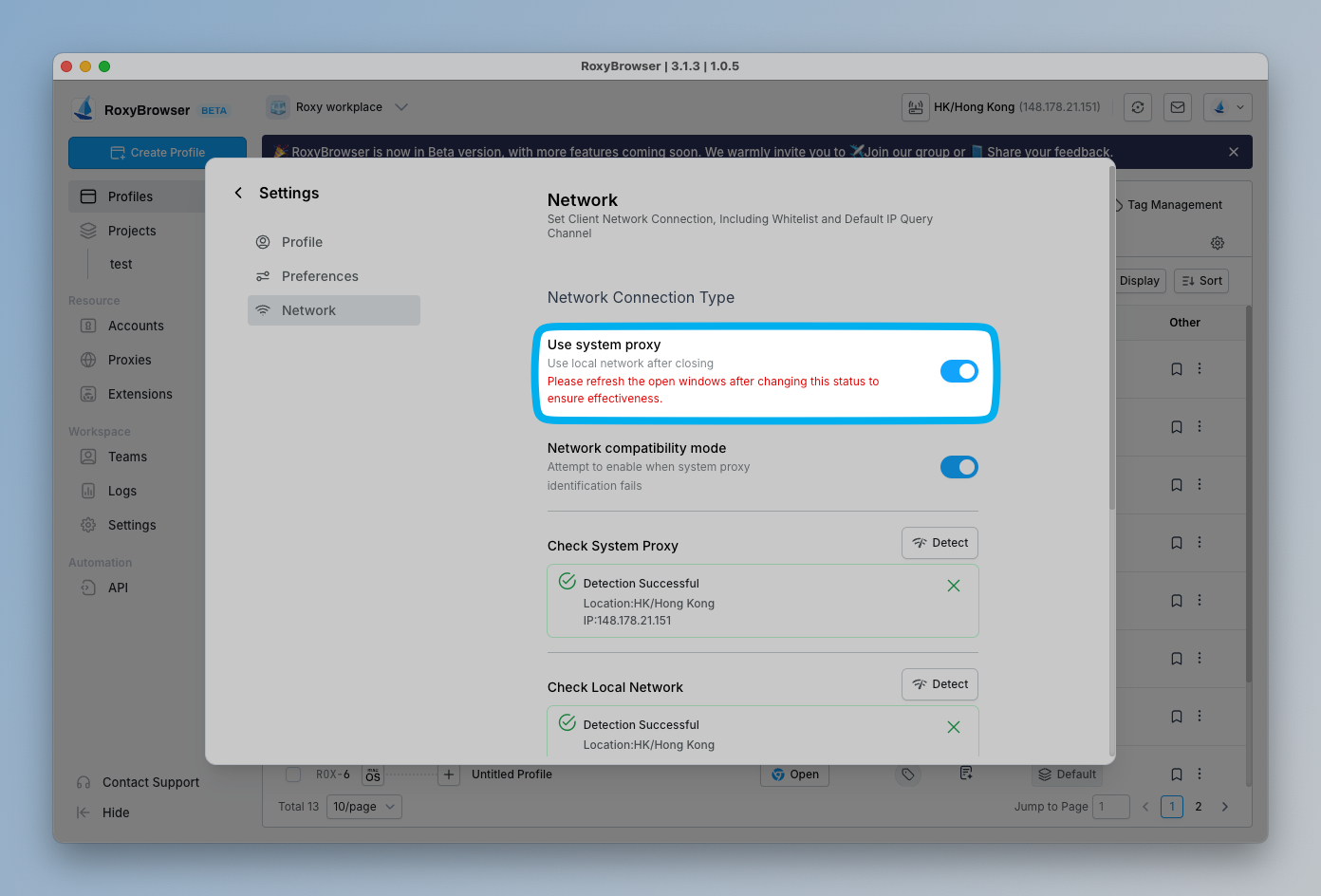This screenshot has width=1321, height=896.
Task: Open the Sort options
Action: (x=1201, y=281)
